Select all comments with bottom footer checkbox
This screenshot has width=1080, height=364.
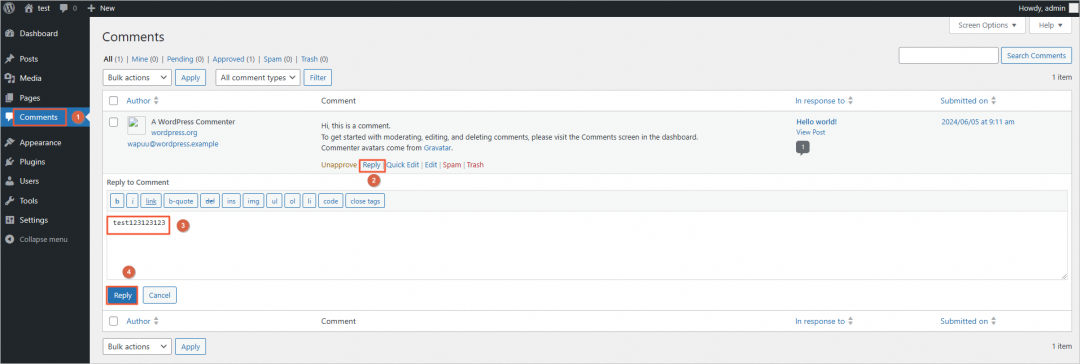114,321
